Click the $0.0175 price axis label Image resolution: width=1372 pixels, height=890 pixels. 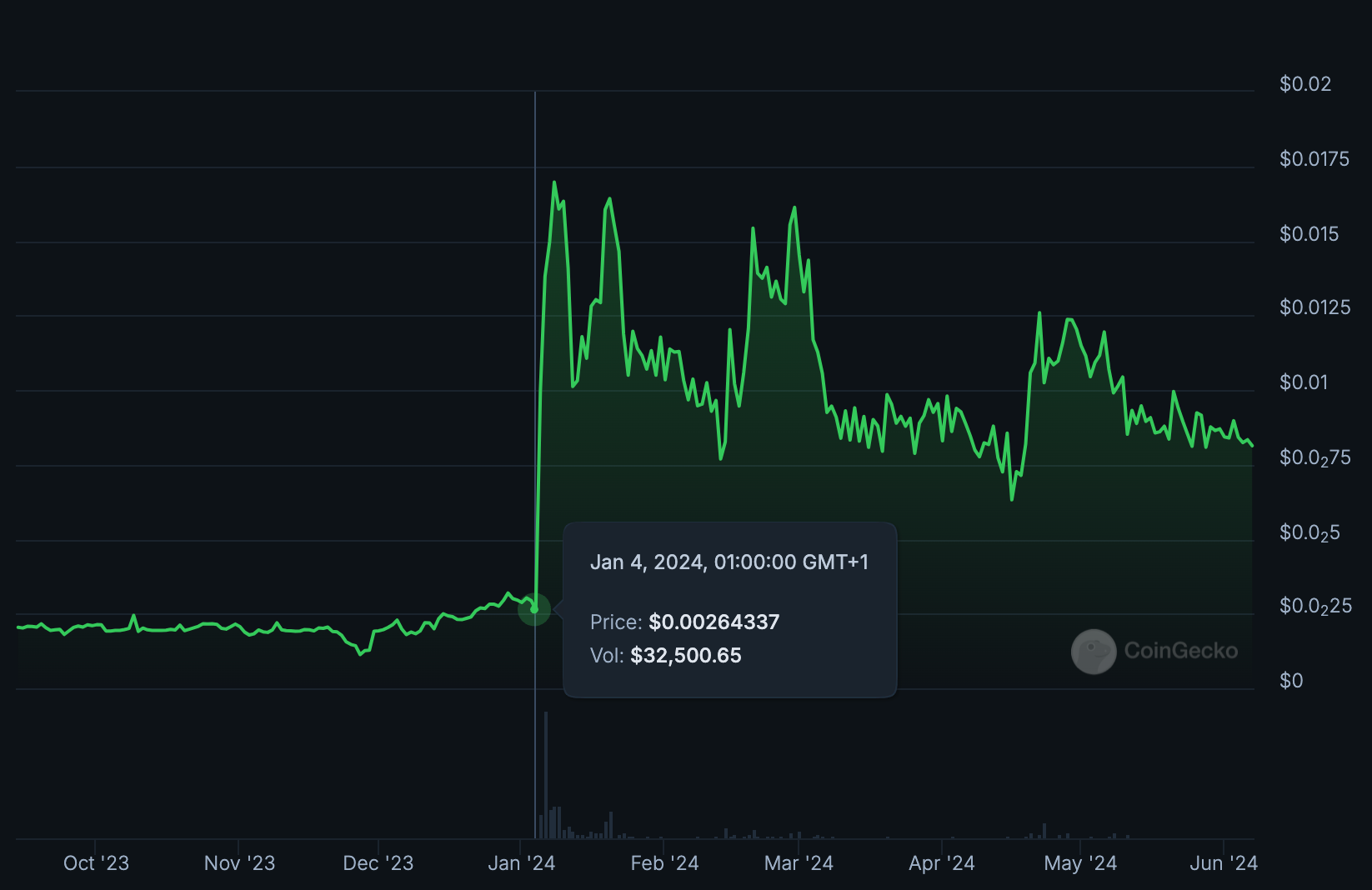tap(1314, 159)
